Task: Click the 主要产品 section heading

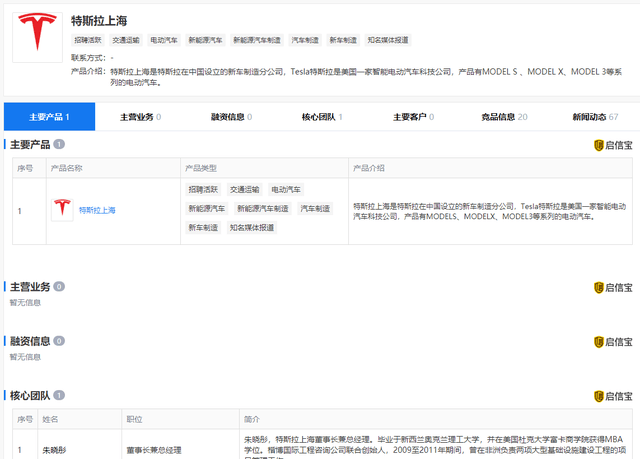Action: tap(30, 144)
